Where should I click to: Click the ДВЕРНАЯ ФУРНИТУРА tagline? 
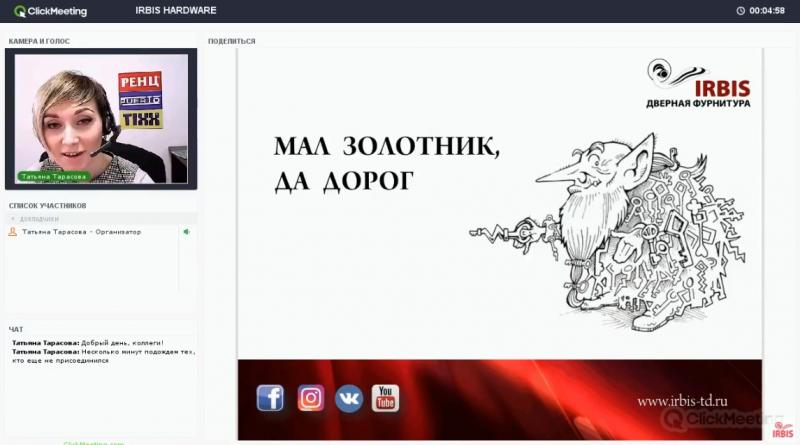pyautogui.click(x=698, y=104)
